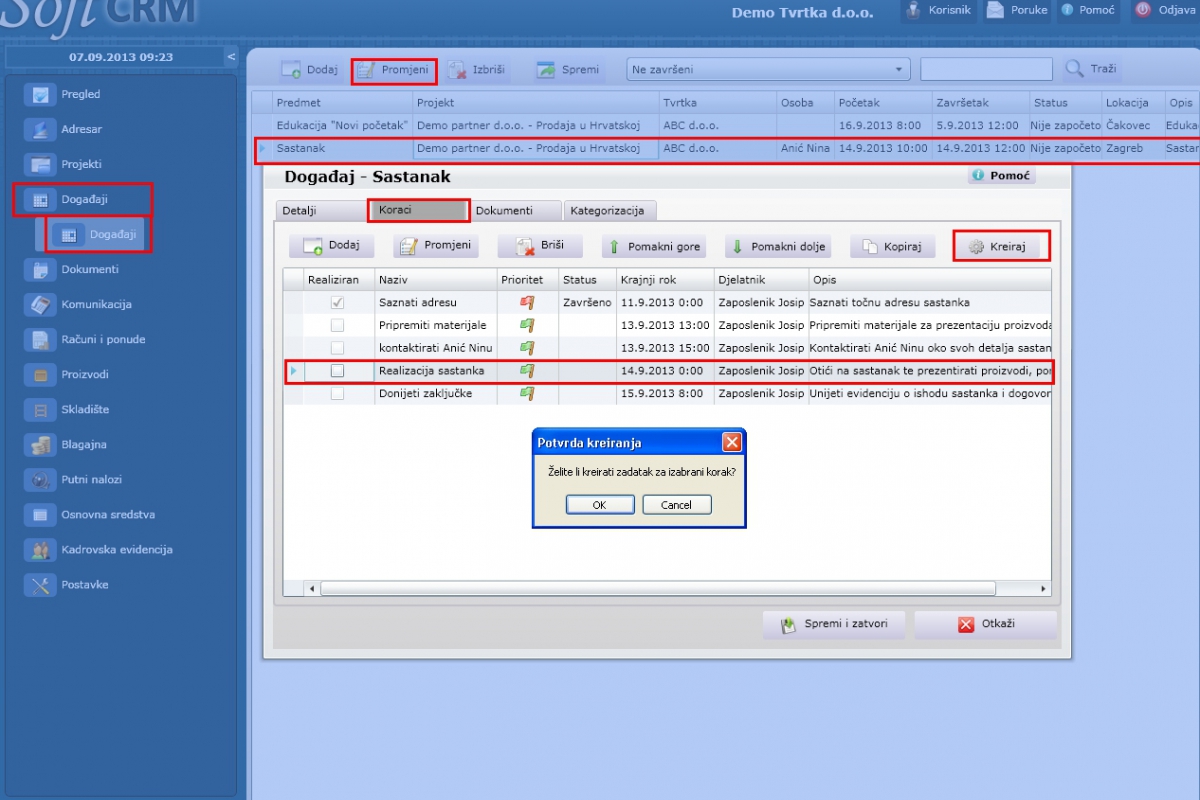The height and width of the screenshot is (800, 1200).
Task: Click the Kreiraj gear button
Action: (1001, 247)
